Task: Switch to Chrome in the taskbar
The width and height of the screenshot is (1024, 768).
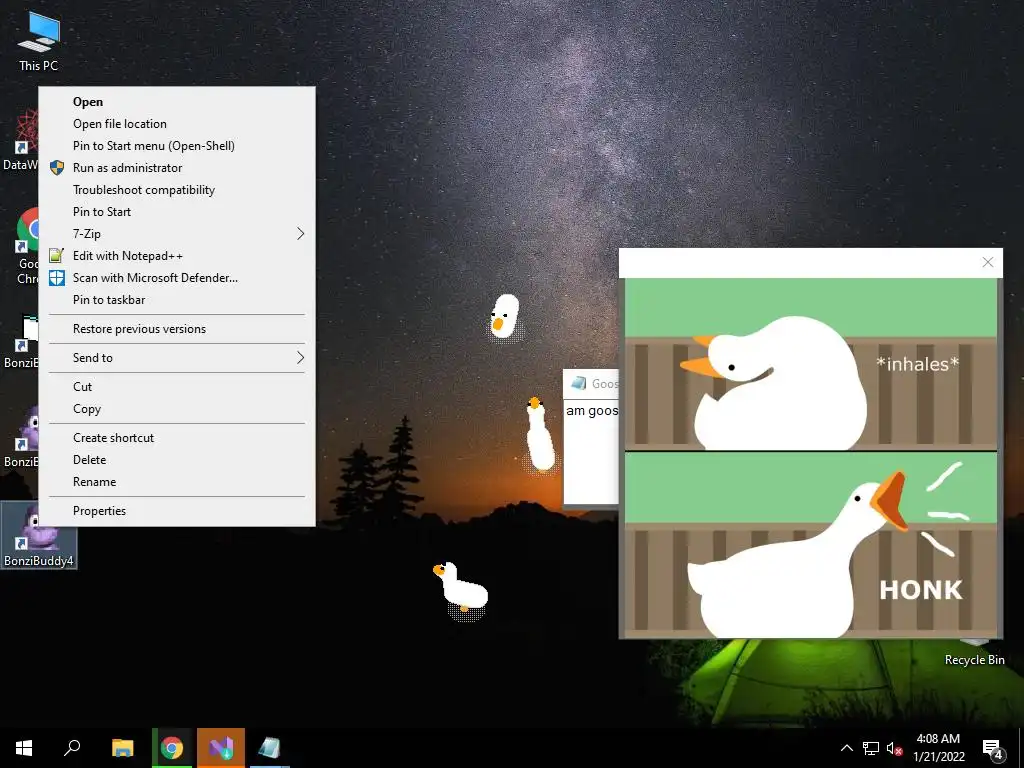Action: (x=172, y=748)
